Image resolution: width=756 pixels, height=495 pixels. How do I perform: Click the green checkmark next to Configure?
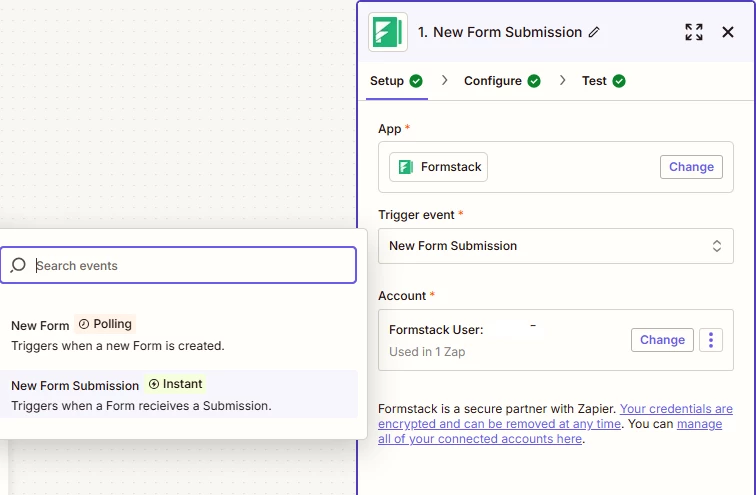534,81
